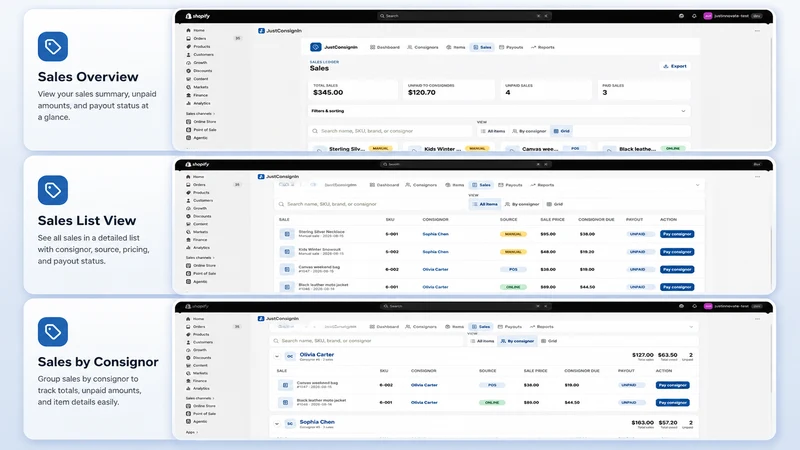The image size is (800, 450).
Task: Click the Kids Winter Snowsuit row icon in list view
Action: coord(287,252)
